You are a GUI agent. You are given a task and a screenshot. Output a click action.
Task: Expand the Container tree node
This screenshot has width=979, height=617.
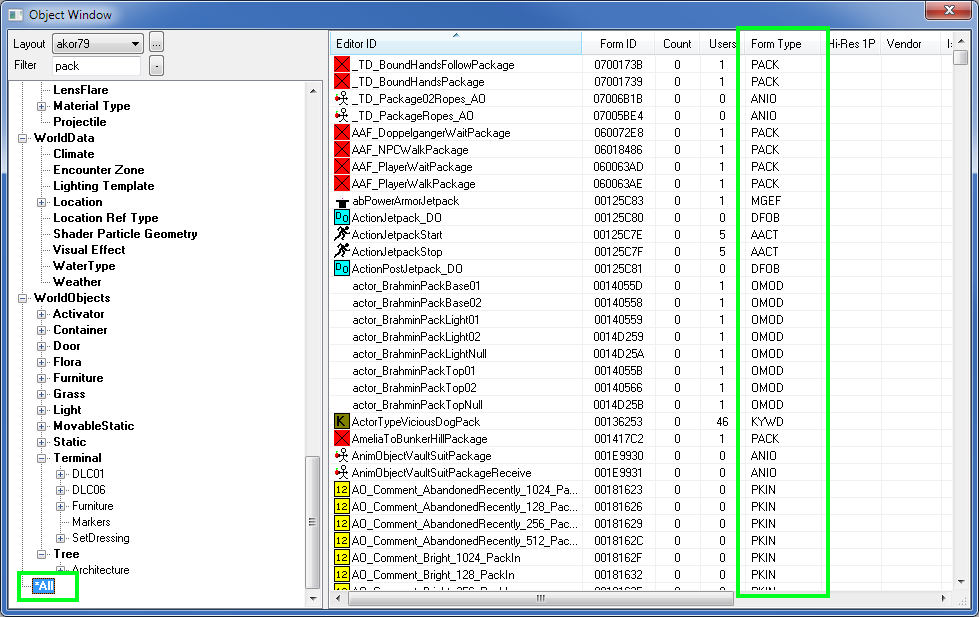41,330
